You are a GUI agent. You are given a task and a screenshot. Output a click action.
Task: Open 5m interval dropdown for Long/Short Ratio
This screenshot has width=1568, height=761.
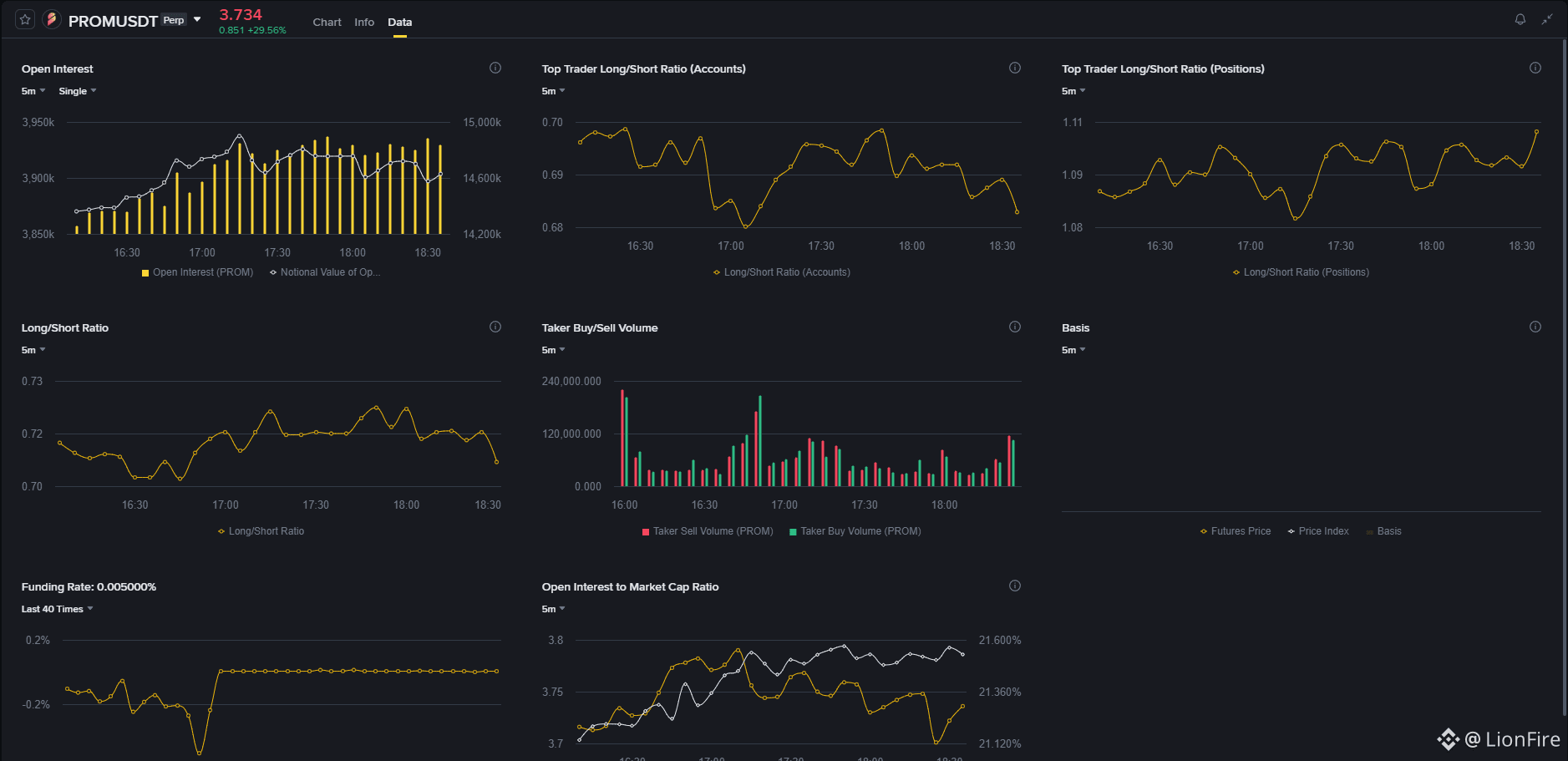[33, 350]
